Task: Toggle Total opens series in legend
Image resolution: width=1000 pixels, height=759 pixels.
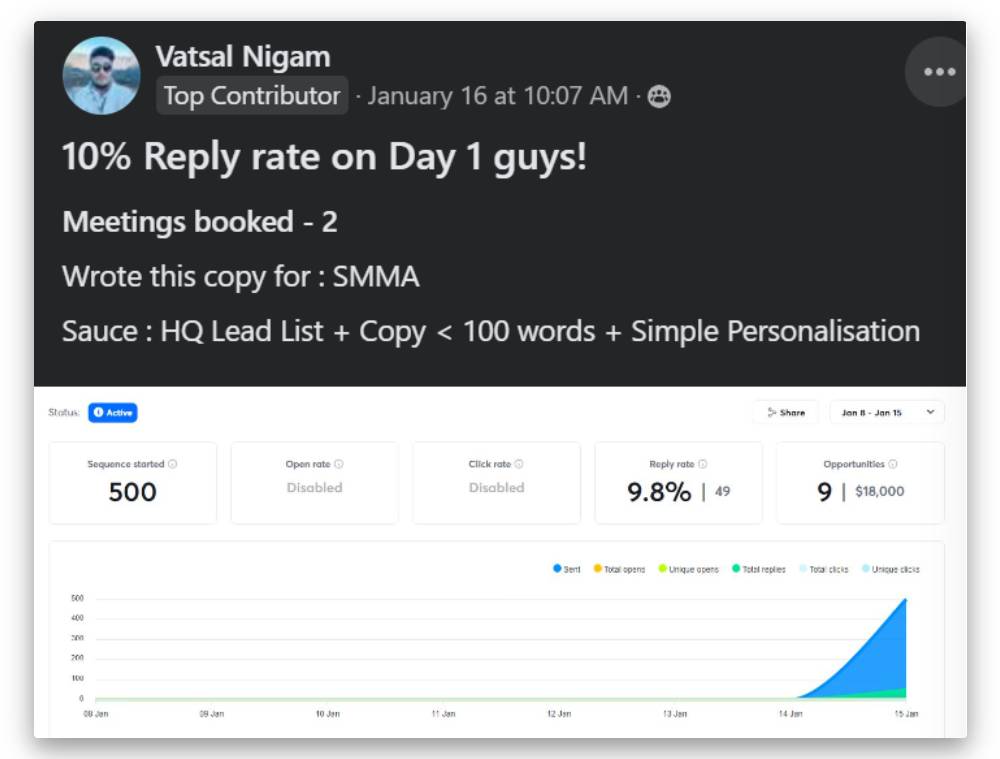Action: pos(619,569)
